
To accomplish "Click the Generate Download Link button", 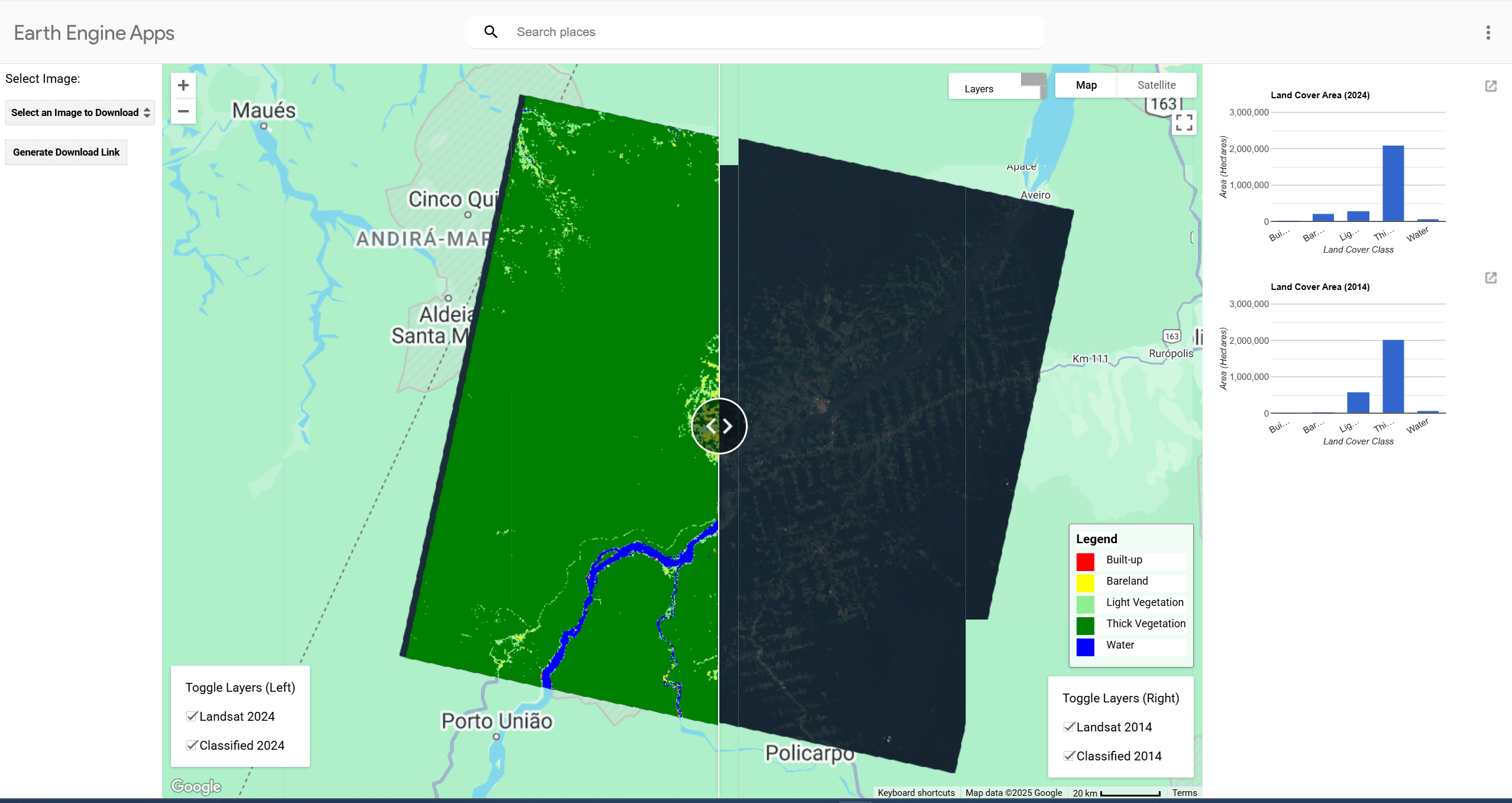I will [66, 152].
